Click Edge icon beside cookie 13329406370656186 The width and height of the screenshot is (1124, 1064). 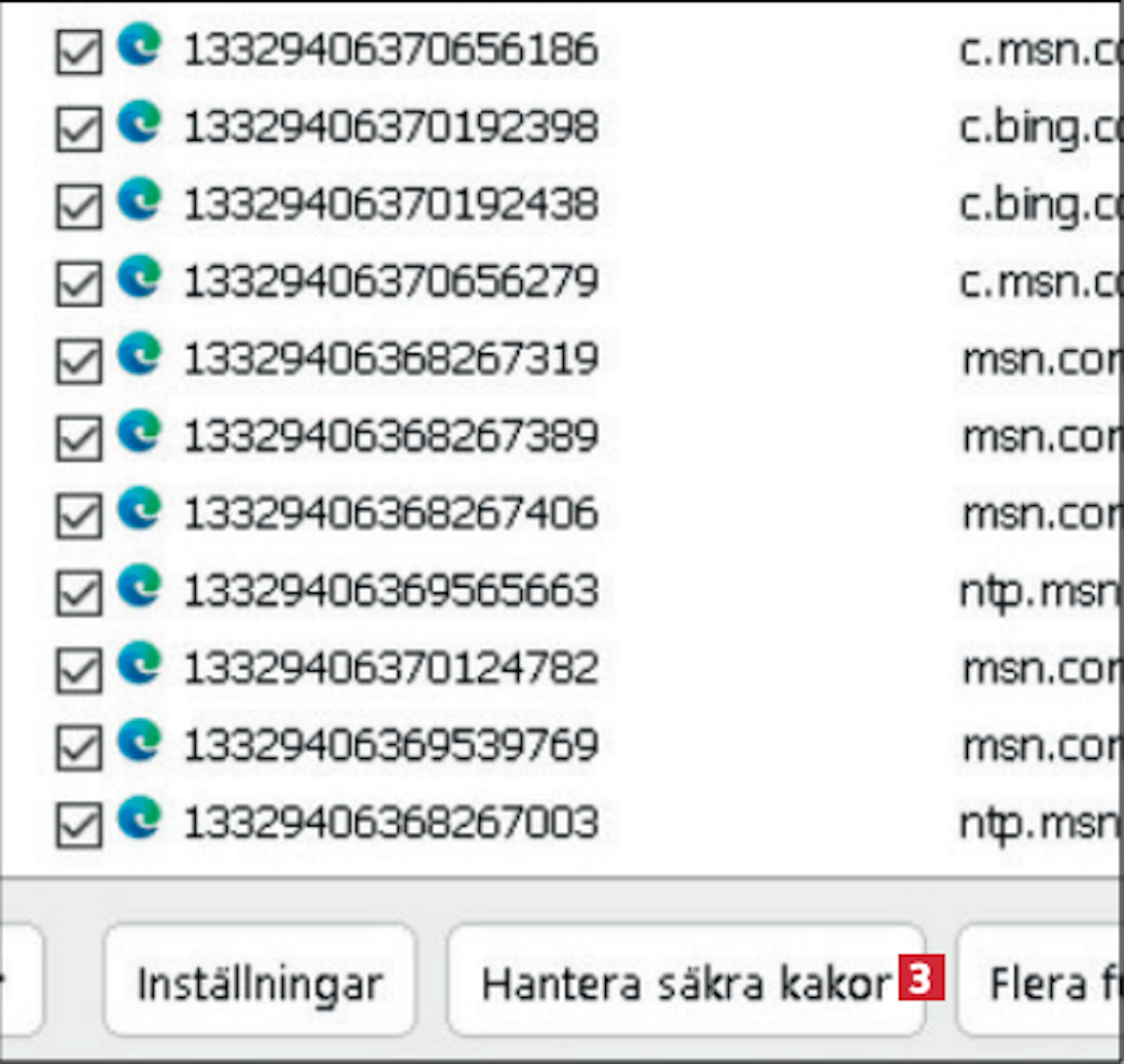(x=139, y=44)
